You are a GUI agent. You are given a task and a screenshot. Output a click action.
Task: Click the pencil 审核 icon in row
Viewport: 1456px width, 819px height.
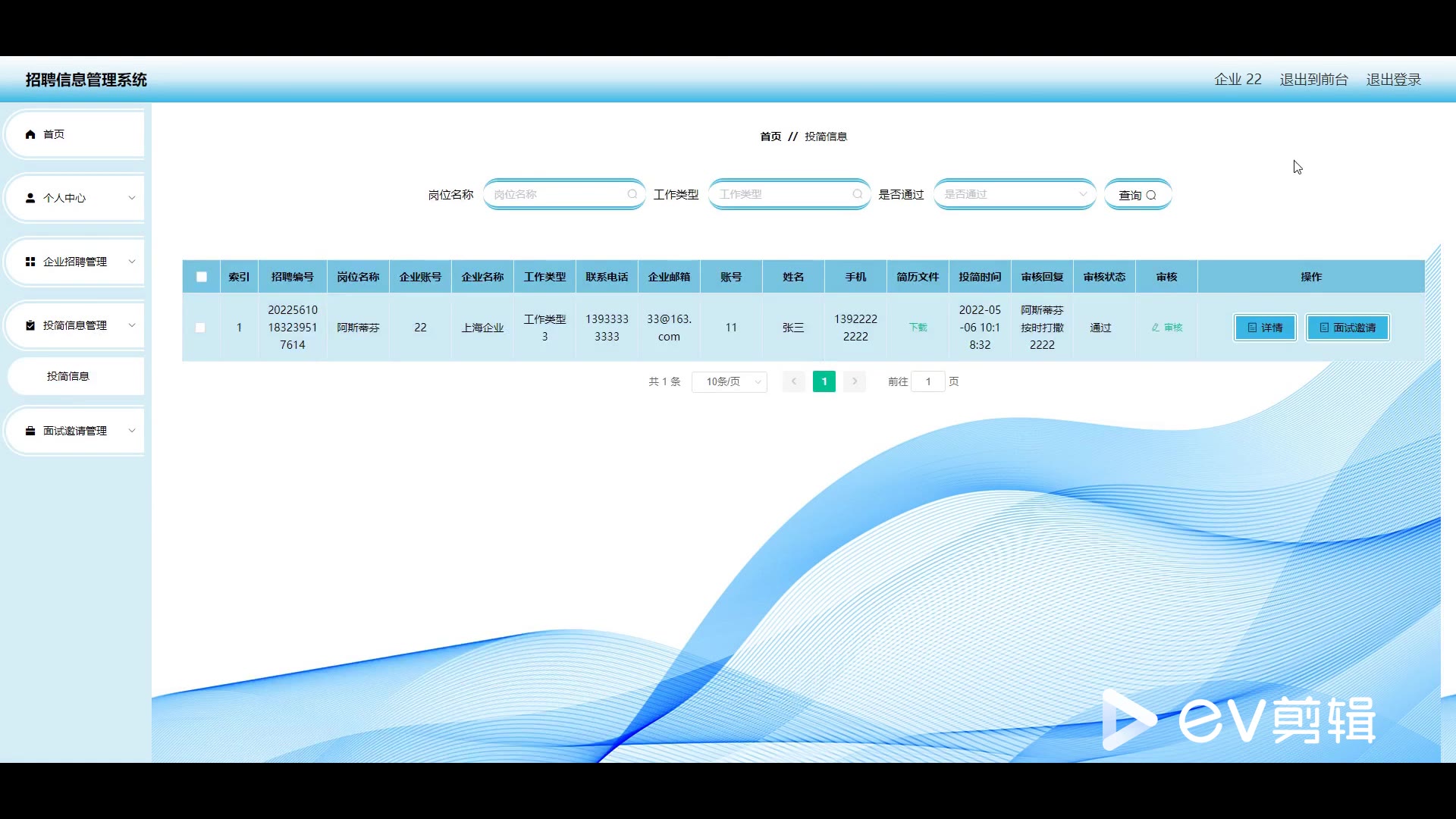tap(1155, 328)
